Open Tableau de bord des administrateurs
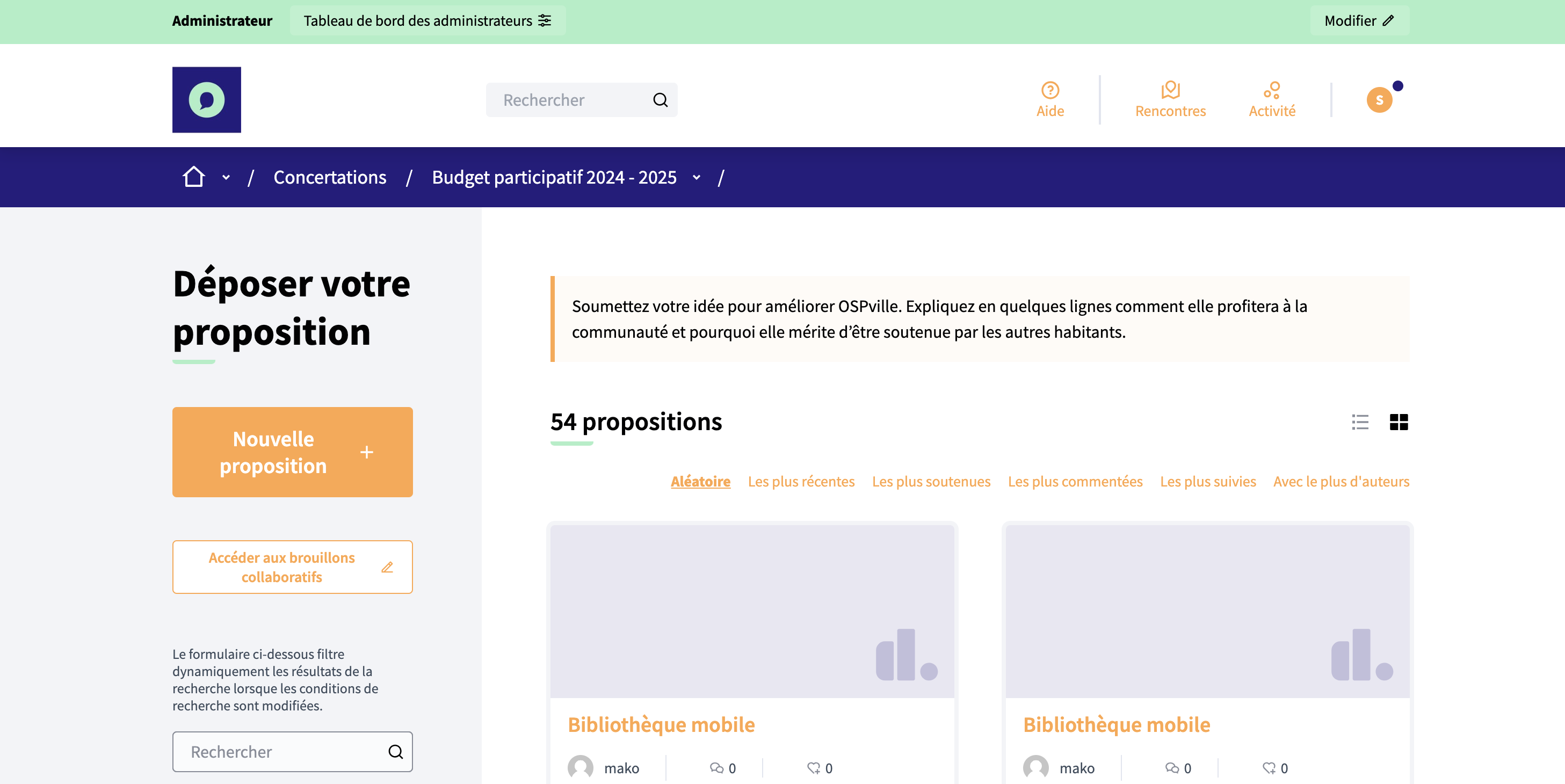The height and width of the screenshot is (784, 1565). [x=427, y=20]
